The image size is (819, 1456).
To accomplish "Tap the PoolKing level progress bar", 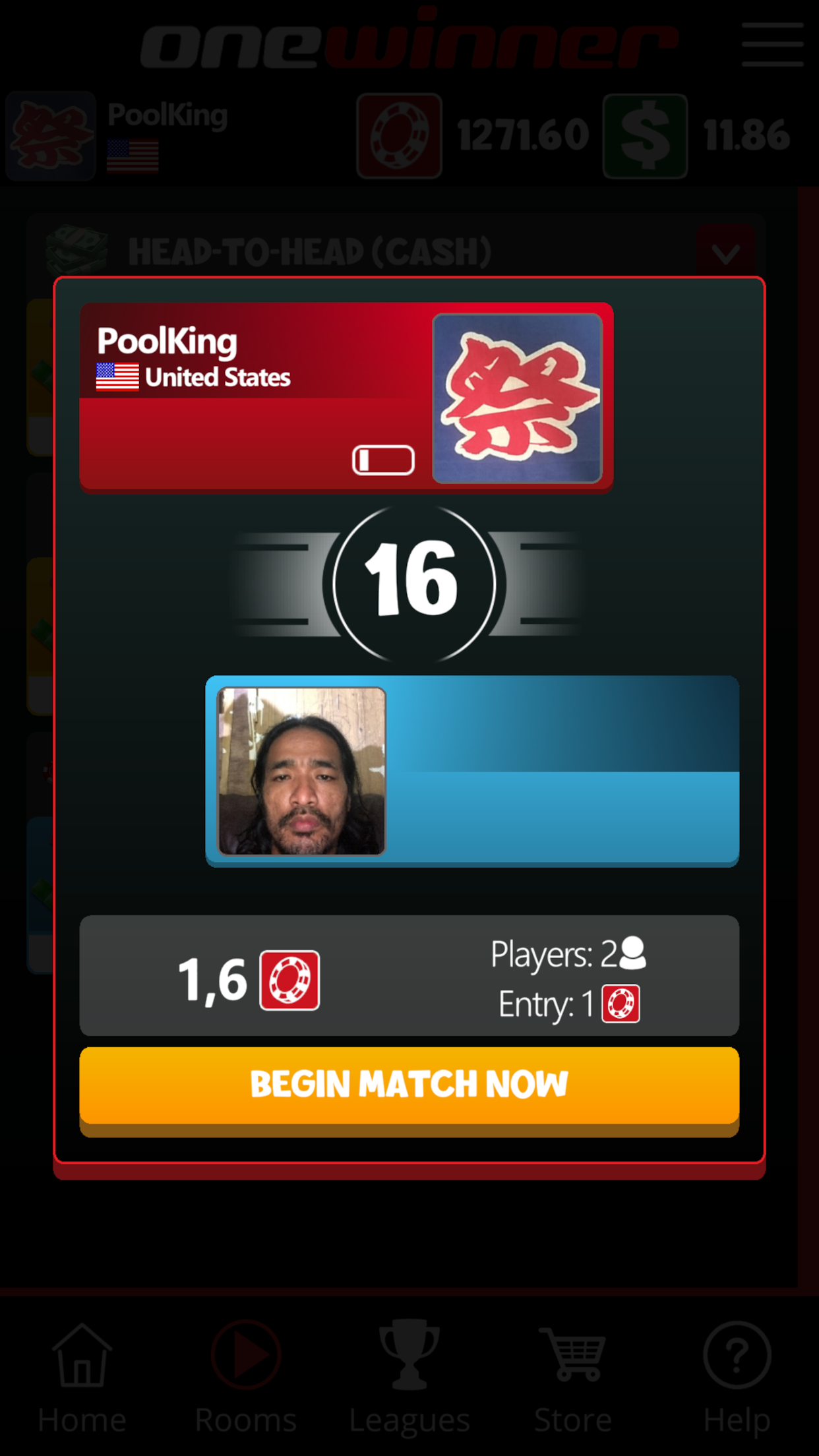I will coord(383,460).
